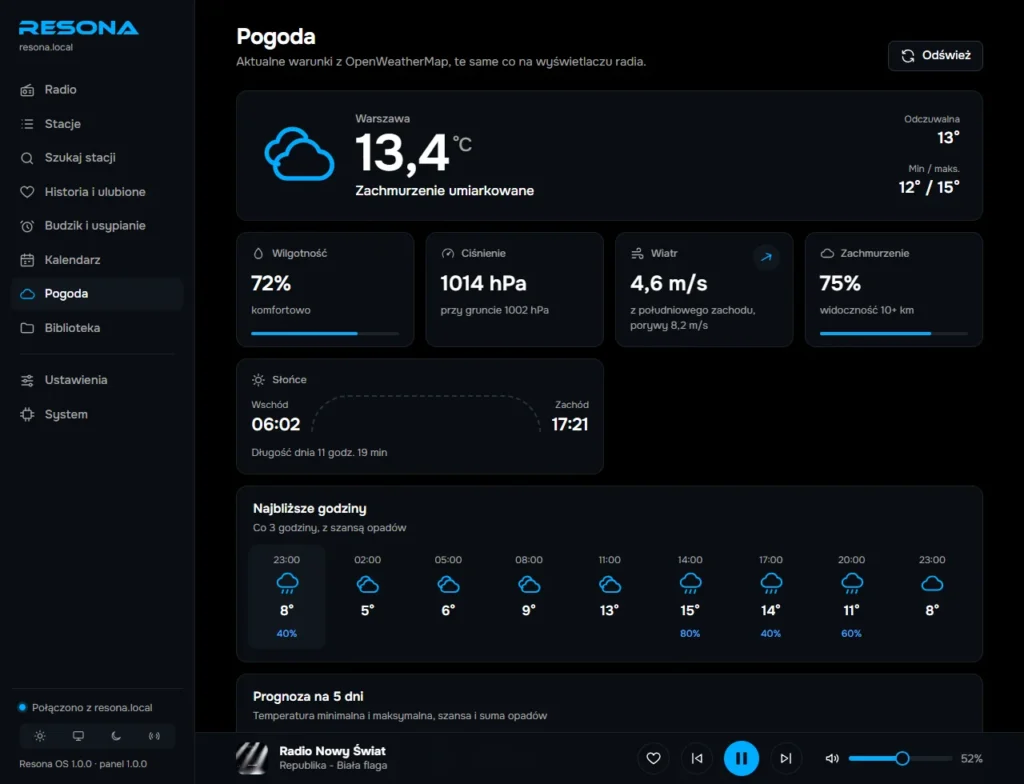The height and width of the screenshot is (784, 1024).
Task: Switch to the light theme sun button
Action: pyautogui.click(x=40, y=736)
